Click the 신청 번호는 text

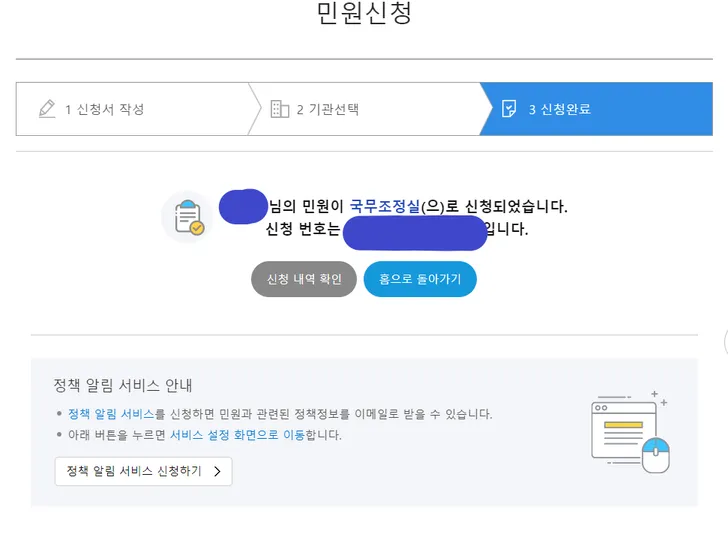coord(303,228)
